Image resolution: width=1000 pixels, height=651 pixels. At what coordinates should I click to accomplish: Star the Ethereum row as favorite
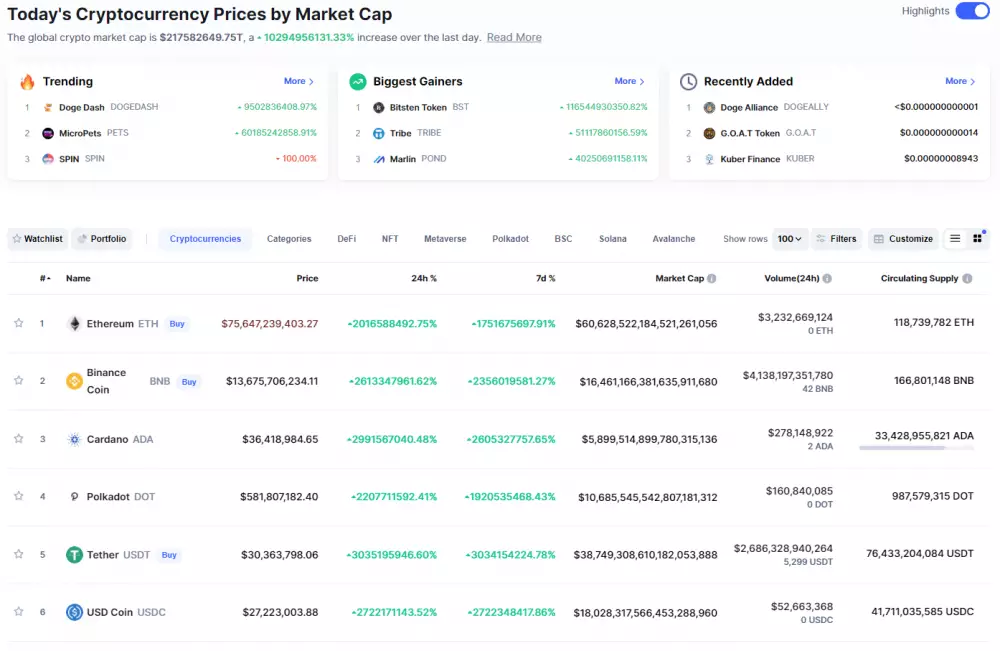[18, 323]
